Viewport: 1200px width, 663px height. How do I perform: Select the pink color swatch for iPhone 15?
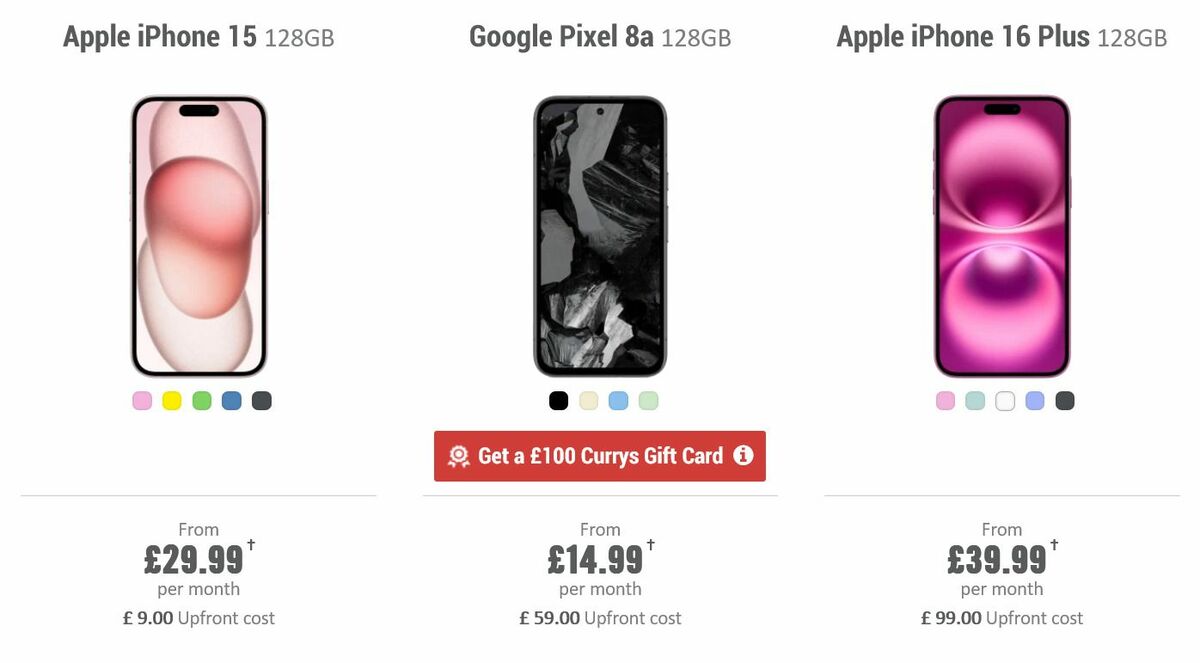[141, 400]
